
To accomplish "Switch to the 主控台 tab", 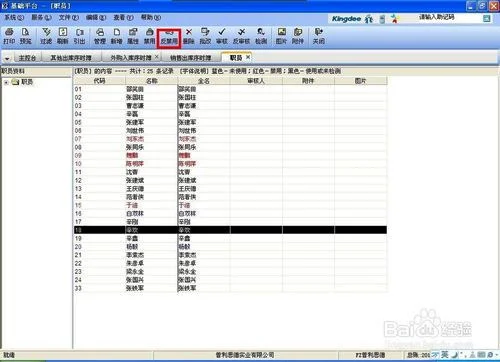I will 27,58.
